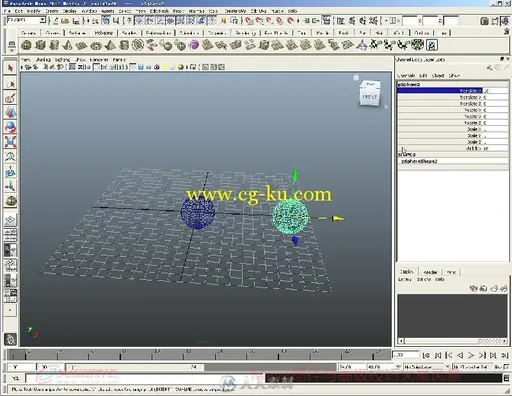
Task: Activate the Rotate tool in the toolbox
Action: point(10,127)
